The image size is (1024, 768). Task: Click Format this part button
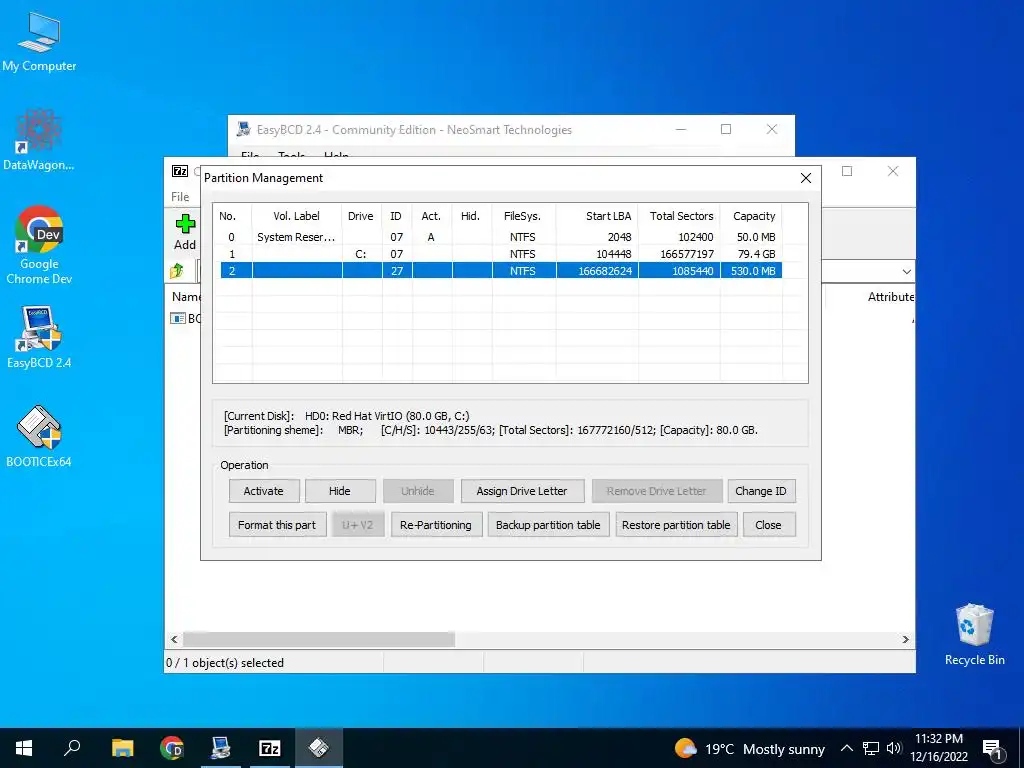click(277, 525)
